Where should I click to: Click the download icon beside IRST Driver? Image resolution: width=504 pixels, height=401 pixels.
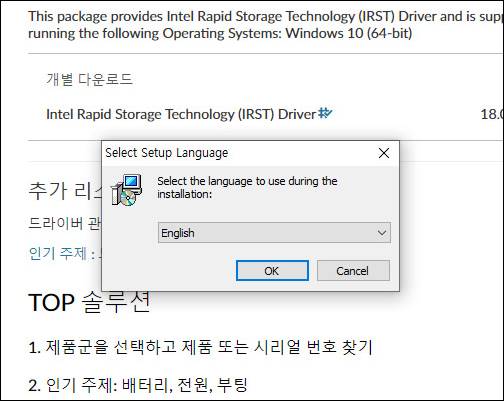coord(325,113)
